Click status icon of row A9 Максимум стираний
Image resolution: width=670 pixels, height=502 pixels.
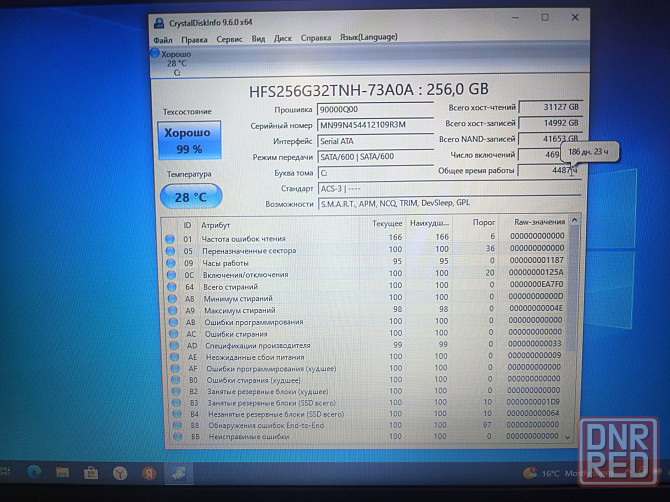(172, 311)
